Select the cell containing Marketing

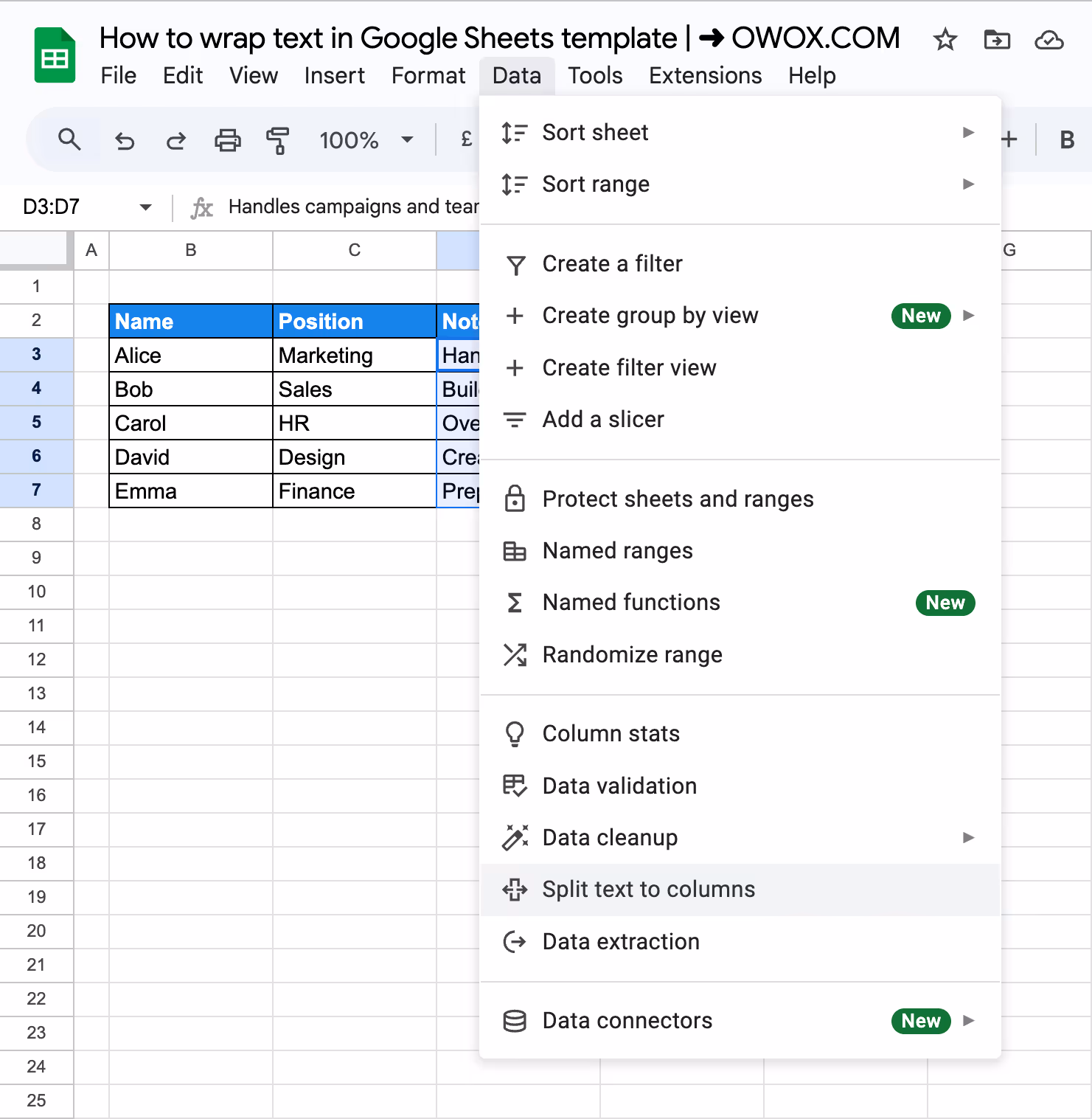(355, 356)
